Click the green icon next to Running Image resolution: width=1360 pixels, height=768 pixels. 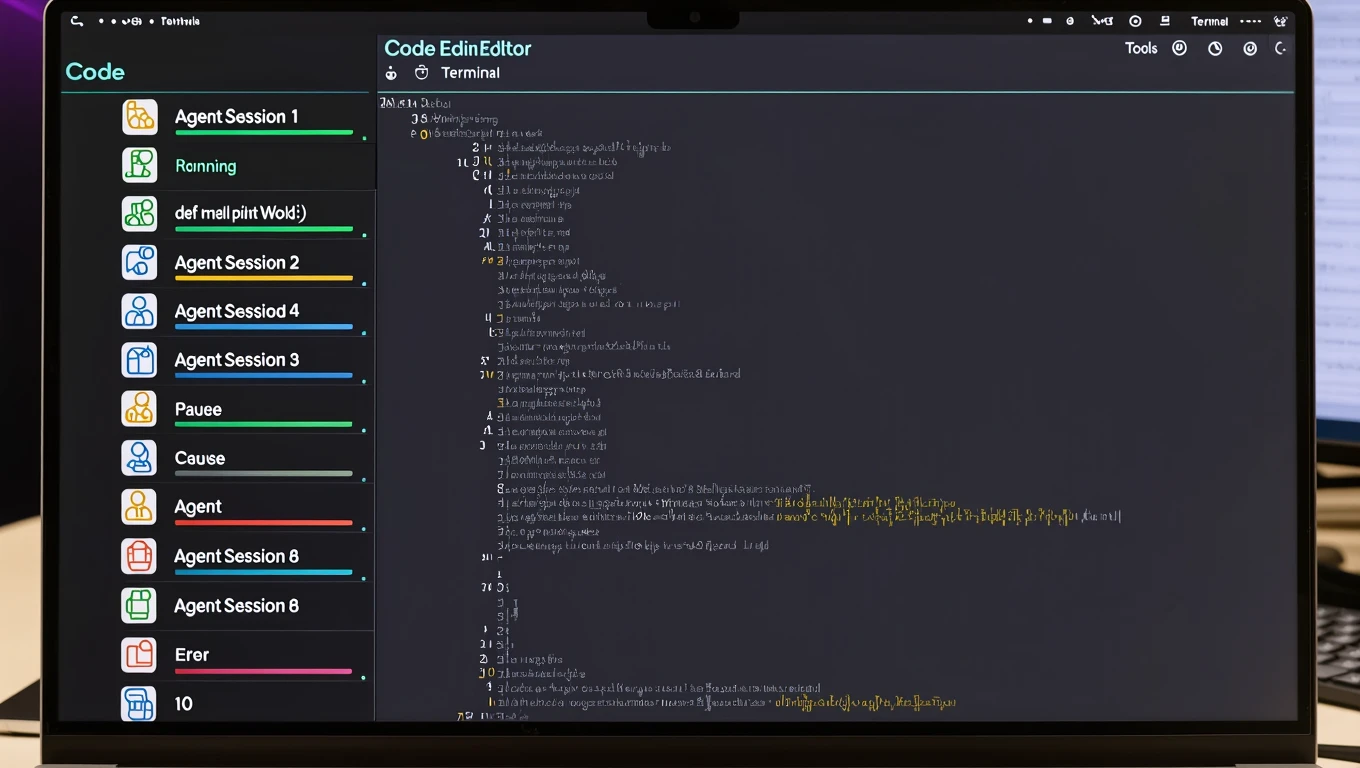click(140, 165)
